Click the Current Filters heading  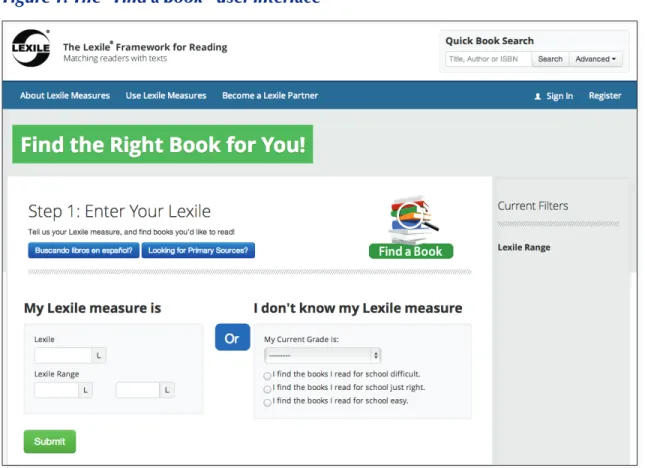(x=533, y=206)
